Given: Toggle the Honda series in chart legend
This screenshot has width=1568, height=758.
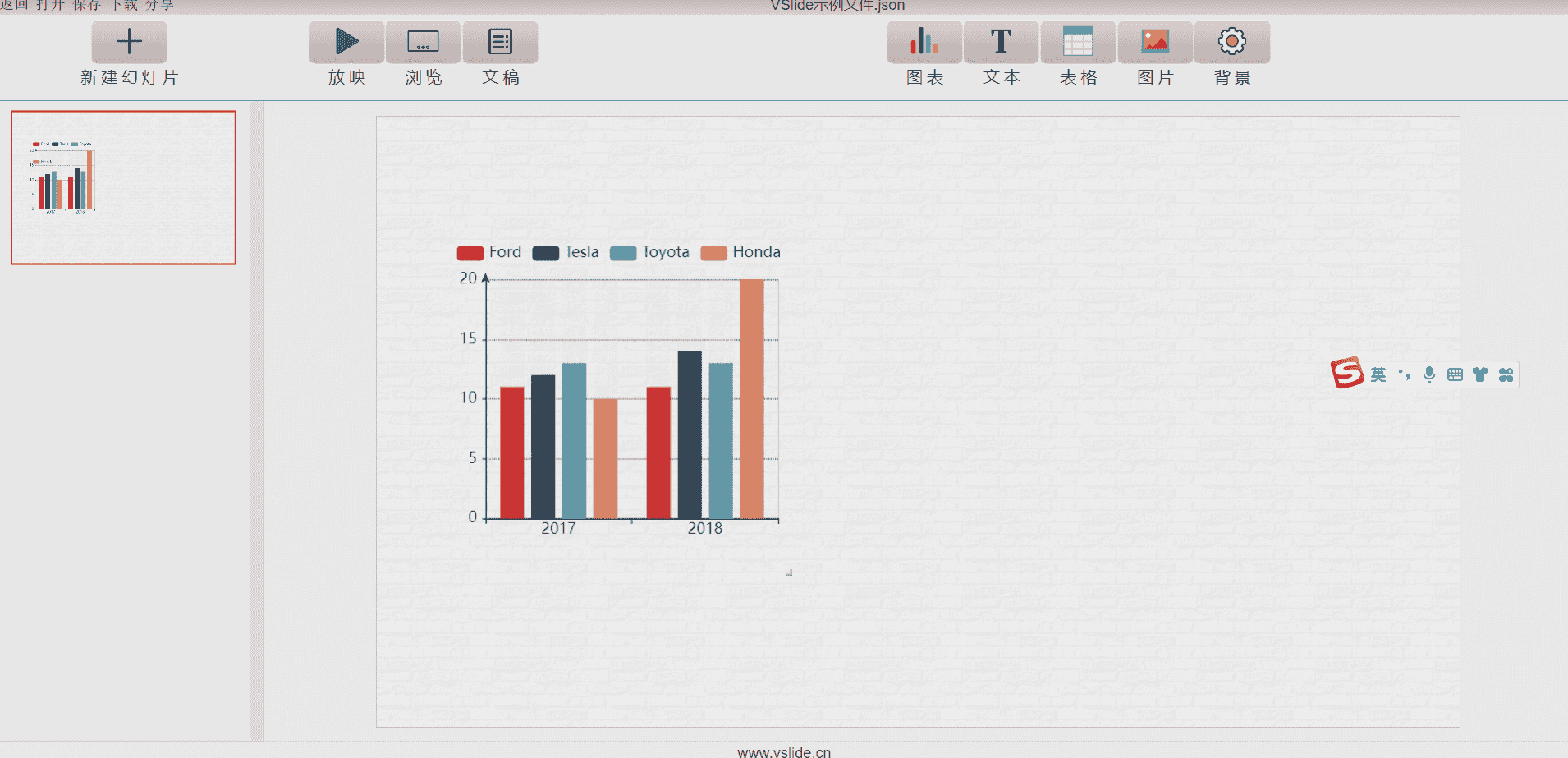Looking at the screenshot, I should (x=740, y=252).
